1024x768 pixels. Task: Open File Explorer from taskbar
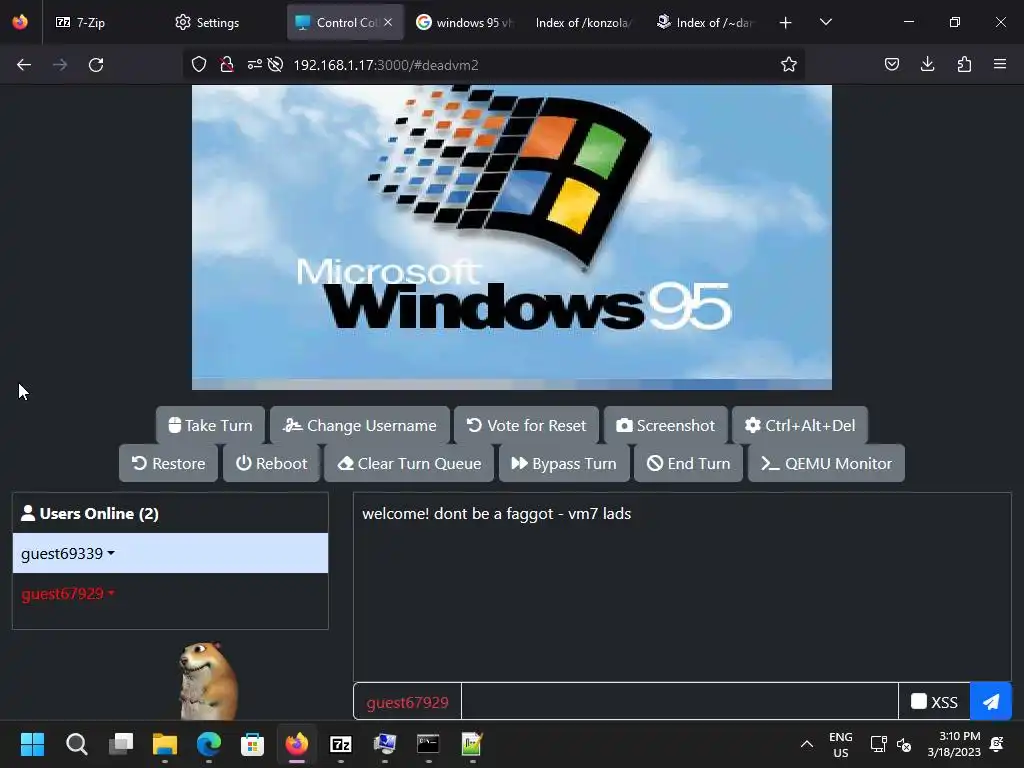(165, 744)
